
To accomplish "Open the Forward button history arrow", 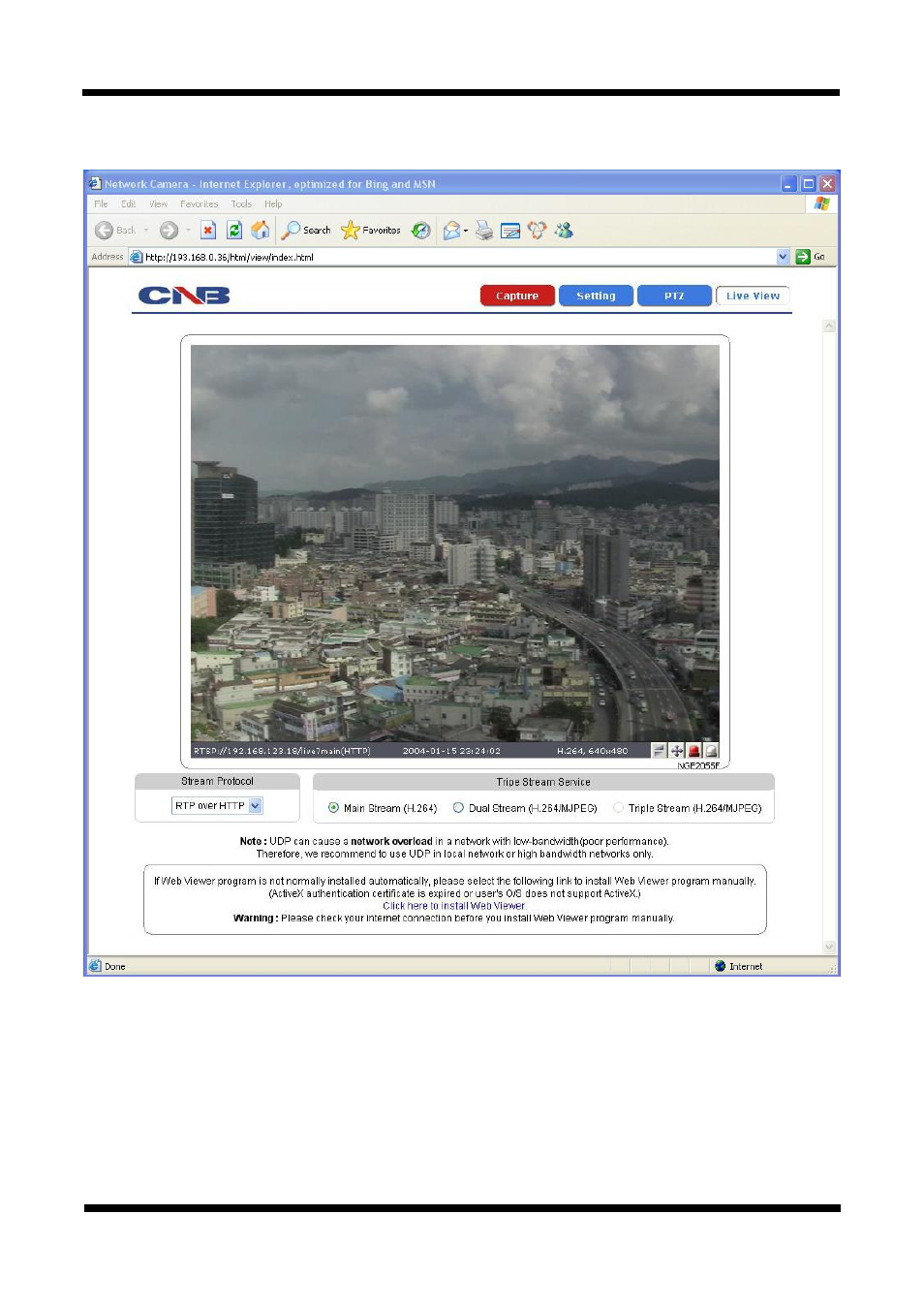I will (x=188, y=231).
